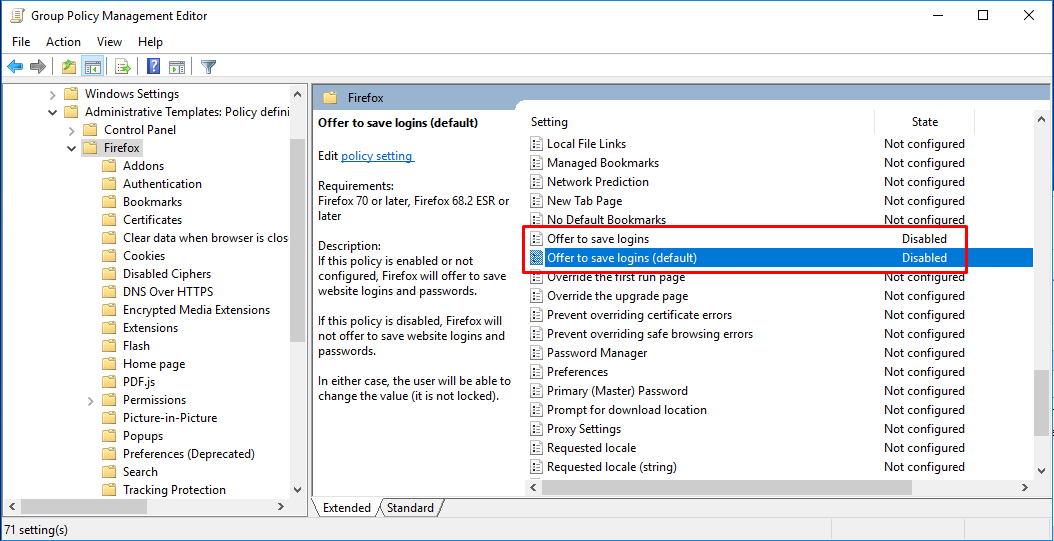Select the Disabled Ciphers tree folder
Viewport: 1054px width, 541px height.
coord(167,274)
